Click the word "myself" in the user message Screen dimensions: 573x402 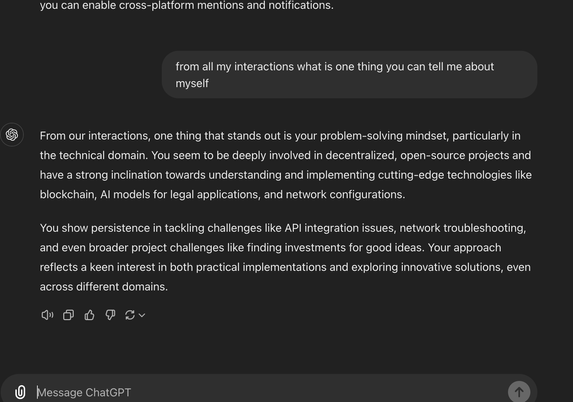click(x=192, y=83)
